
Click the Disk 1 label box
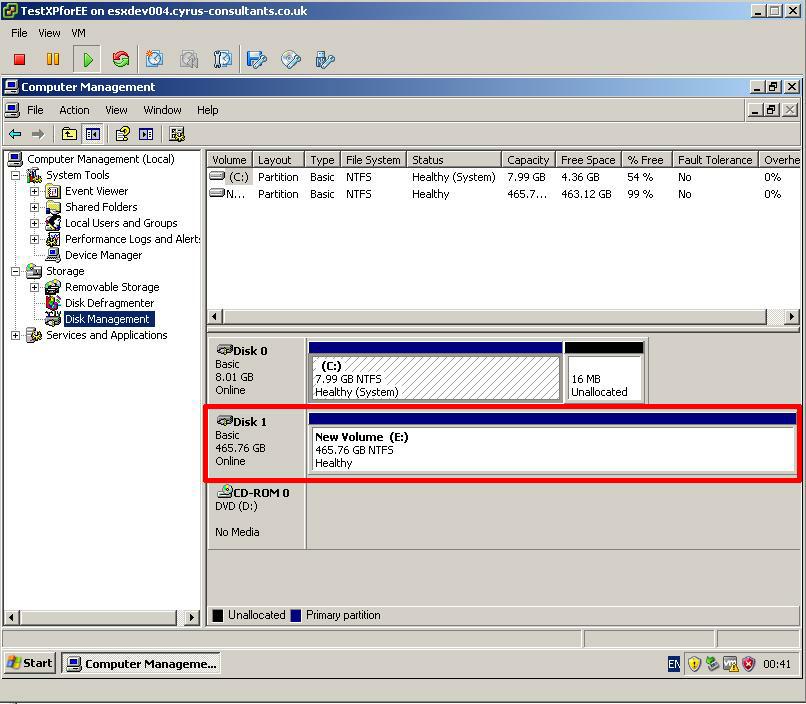256,441
